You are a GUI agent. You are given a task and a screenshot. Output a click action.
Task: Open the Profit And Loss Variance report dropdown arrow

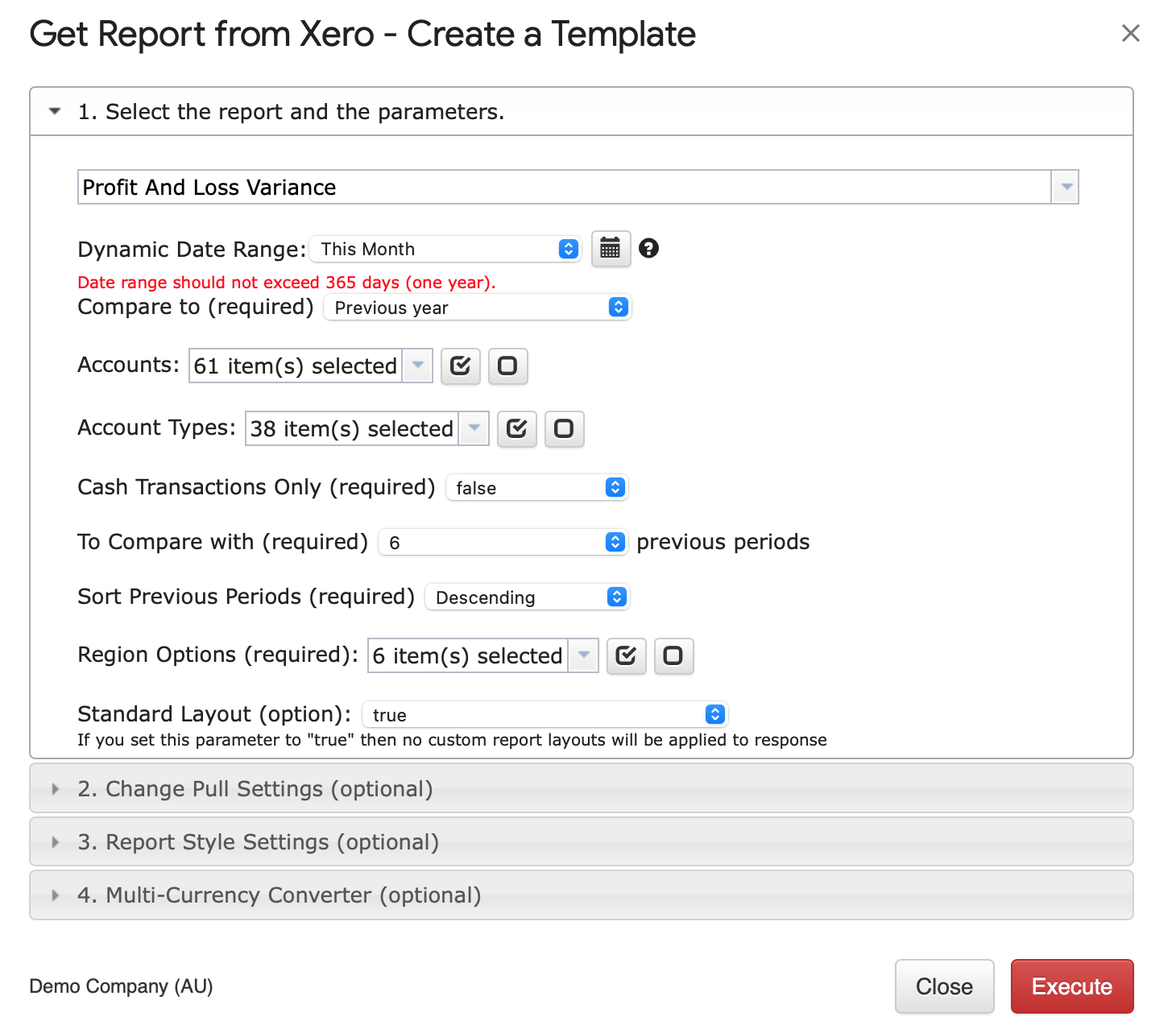tap(1066, 187)
